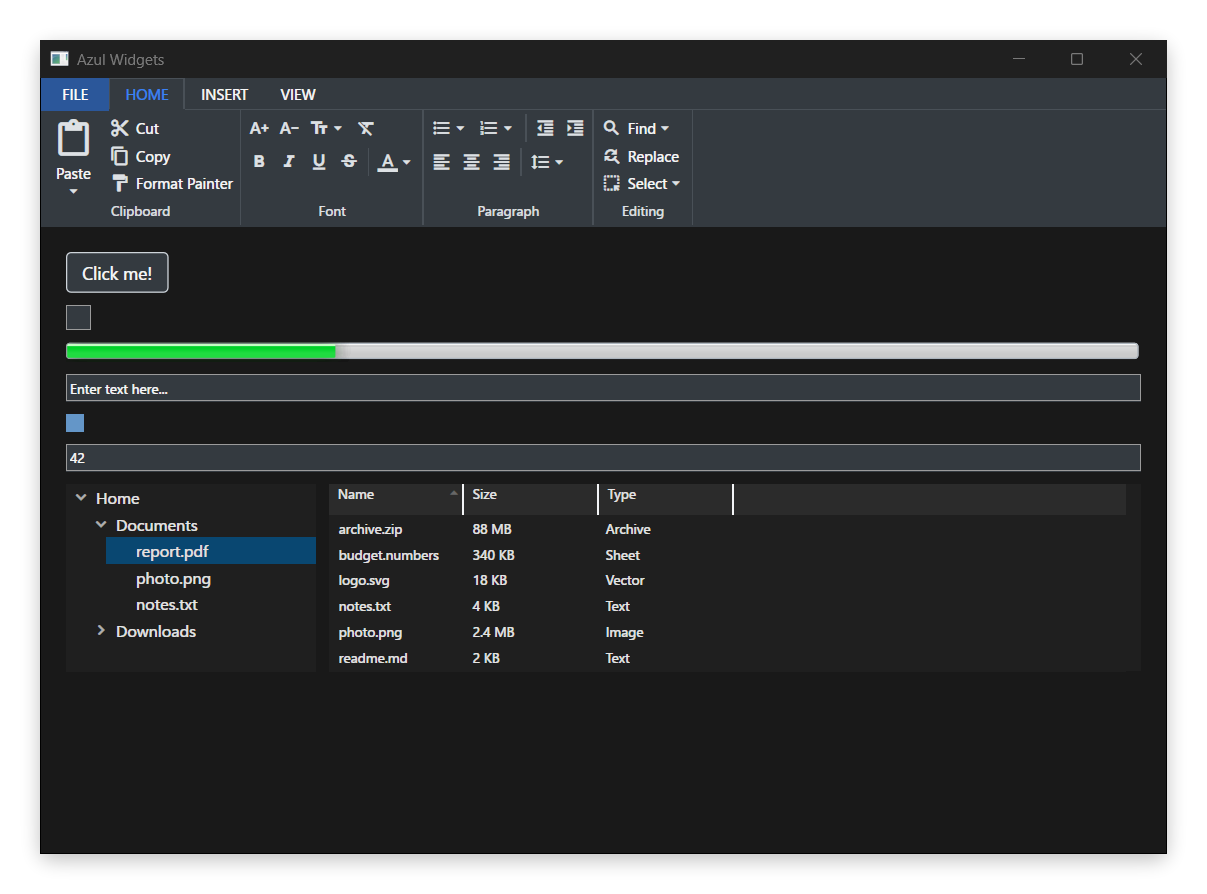Screen dimensions: 1207x894
Task: Sort by the Name column header
Action: (x=396, y=499)
